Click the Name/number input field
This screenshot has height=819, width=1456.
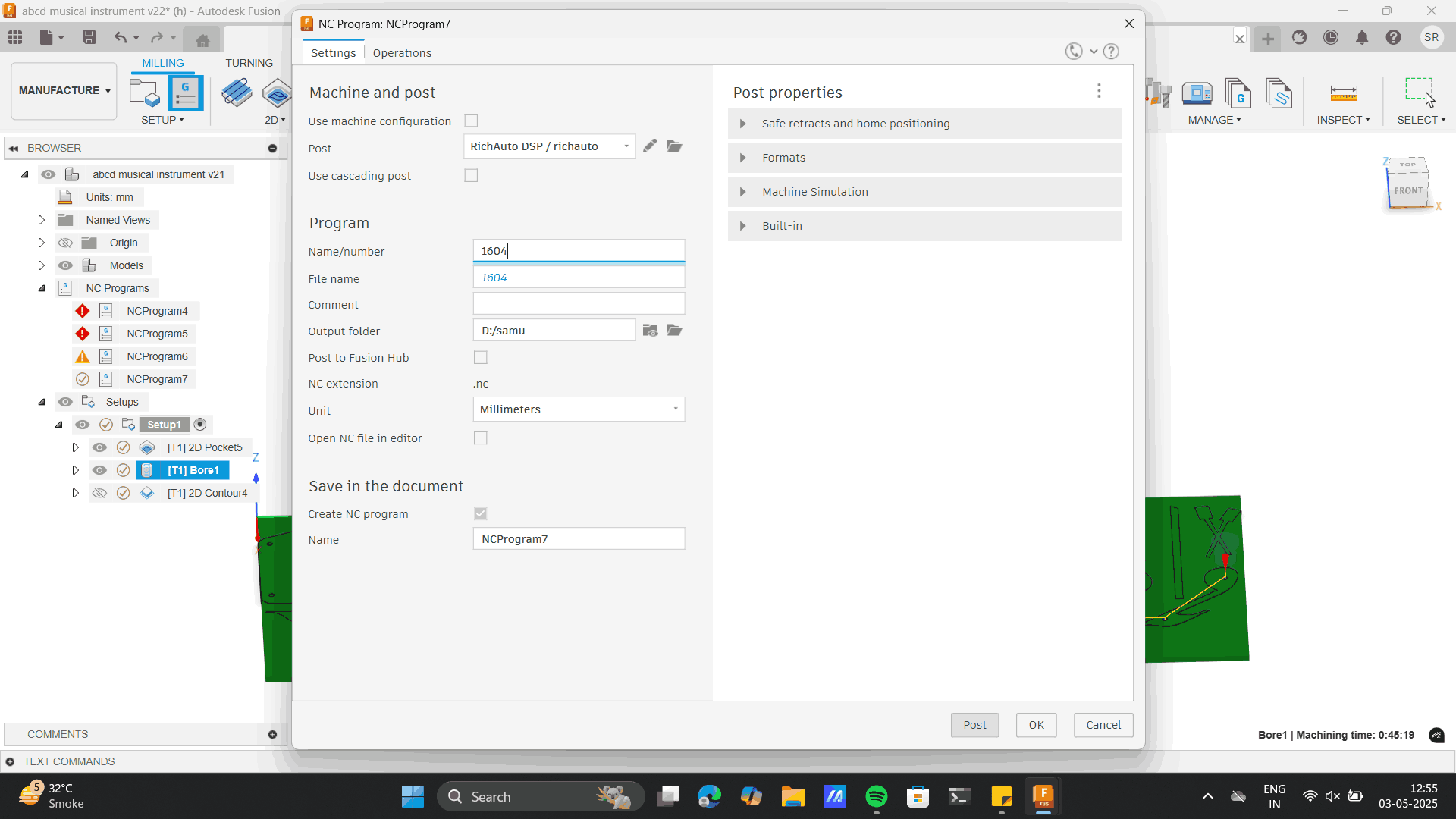tap(579, 251)
